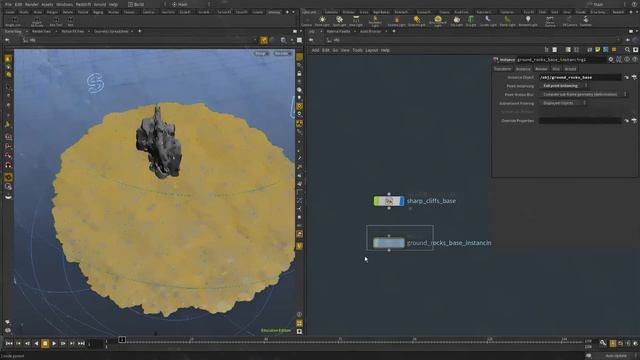
Task: Click the Auto Update button in status bar
Action: coord(616,356)
